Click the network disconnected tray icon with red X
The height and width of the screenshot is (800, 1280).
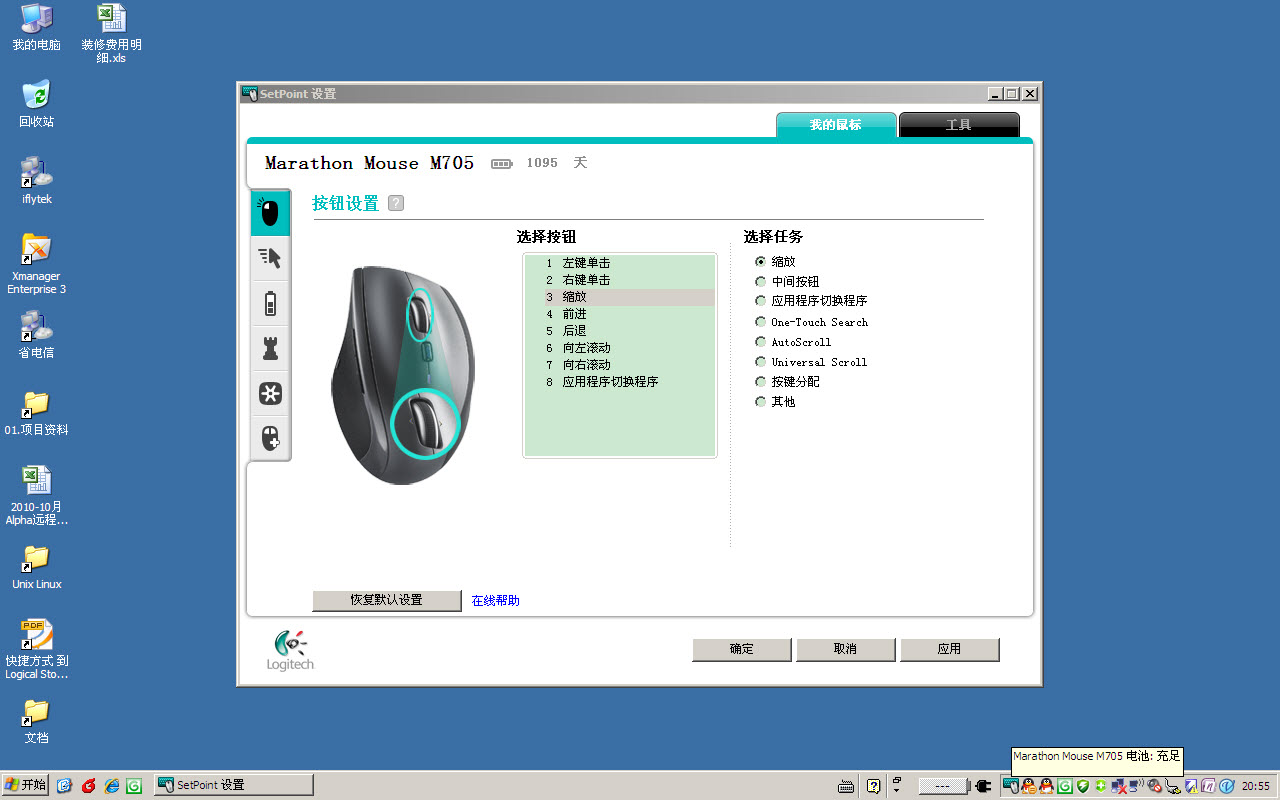[x=1119, y=786]
